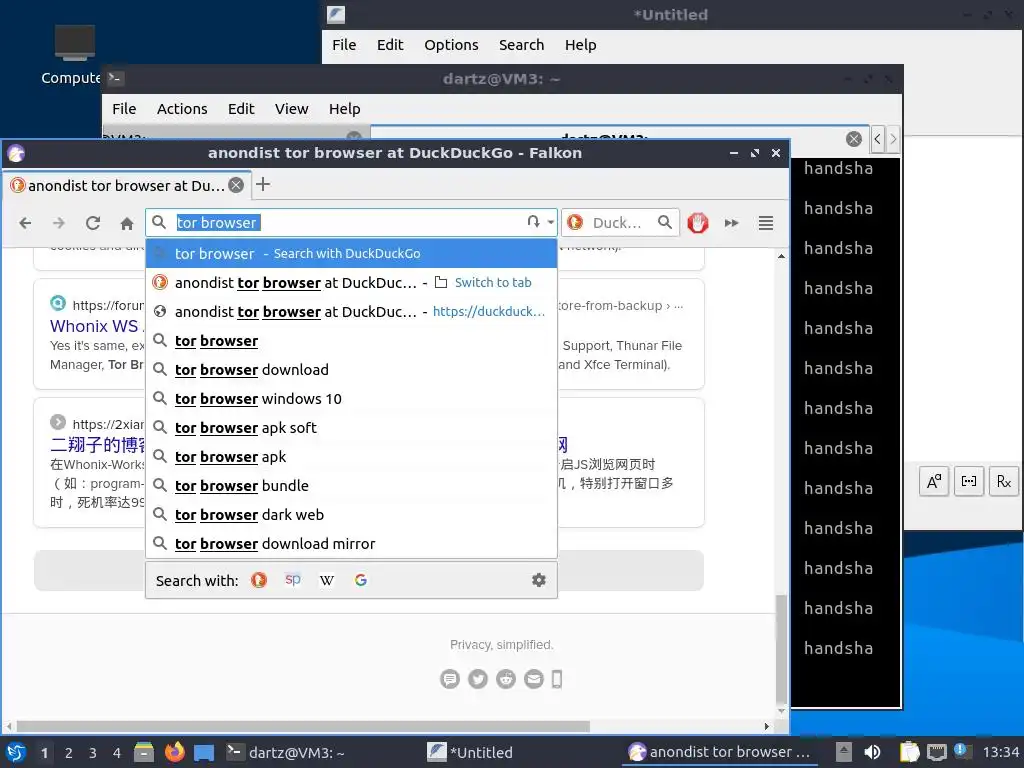Image resolution: width=1024 pixels, height=768 pixels.
Task: Select suggestion 'tor browser windows 10'
Action: coord(351,399)
